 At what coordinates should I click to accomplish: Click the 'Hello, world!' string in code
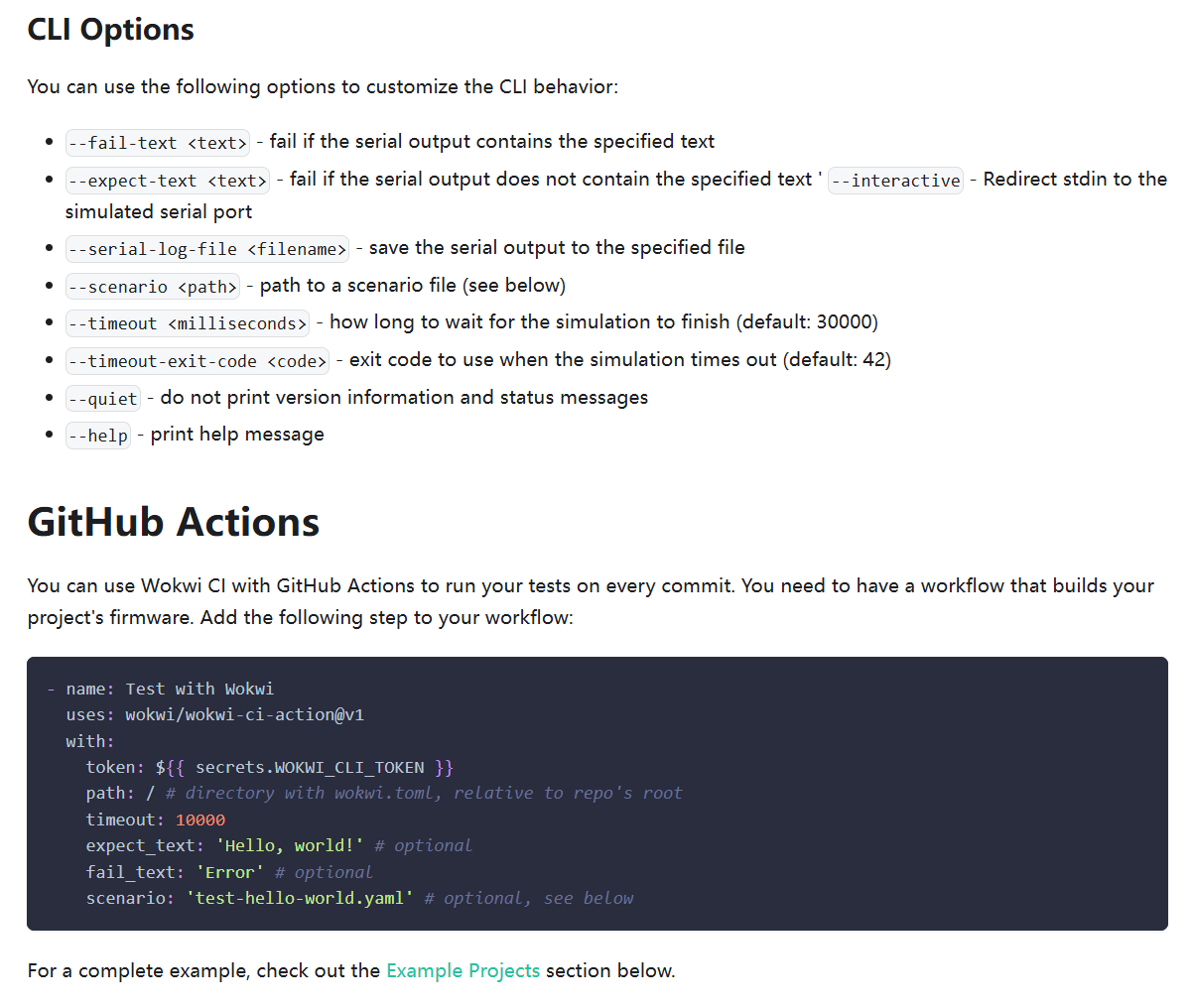289,845
